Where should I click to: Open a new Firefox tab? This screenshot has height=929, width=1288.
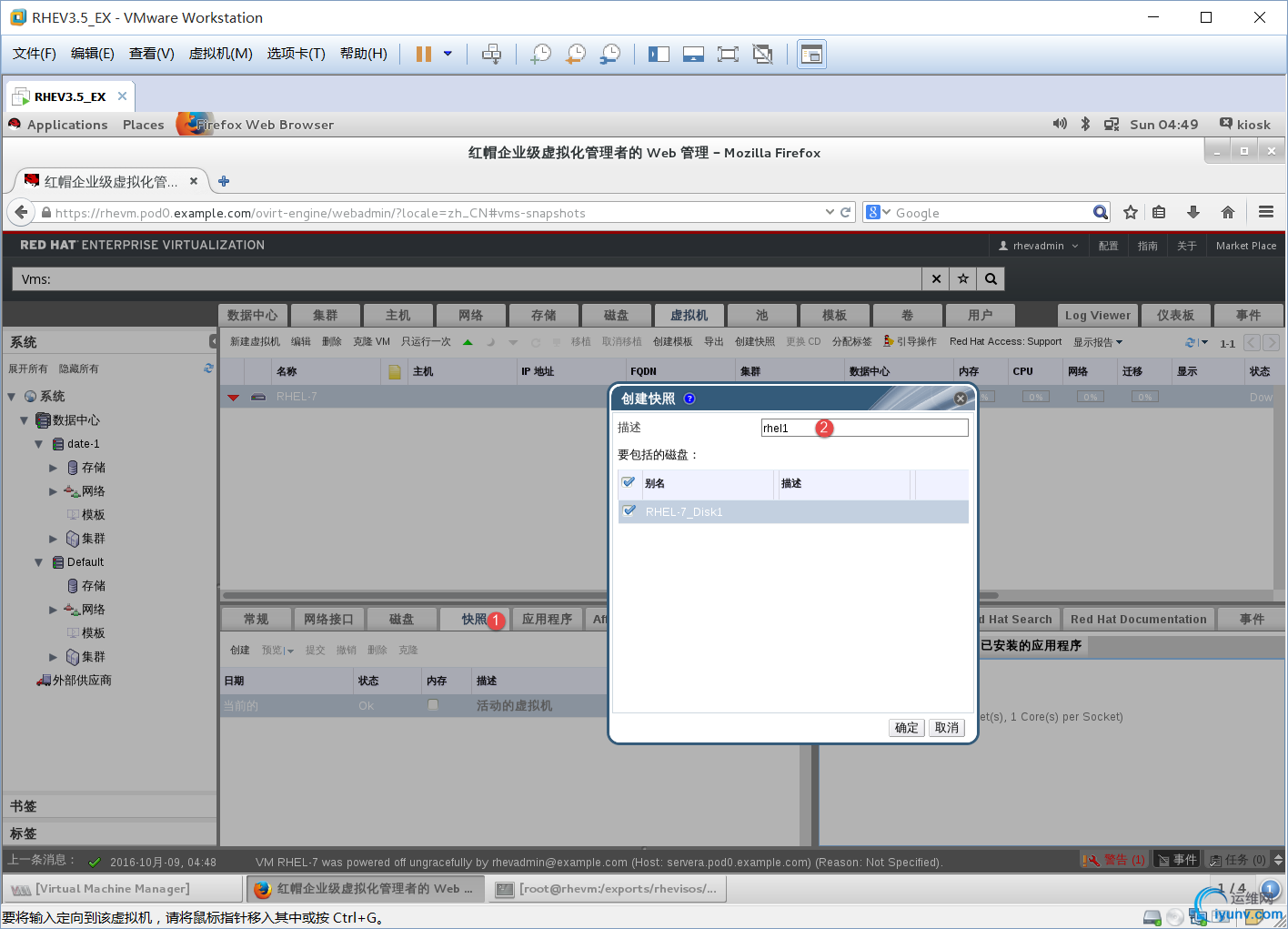pos(224,181)
